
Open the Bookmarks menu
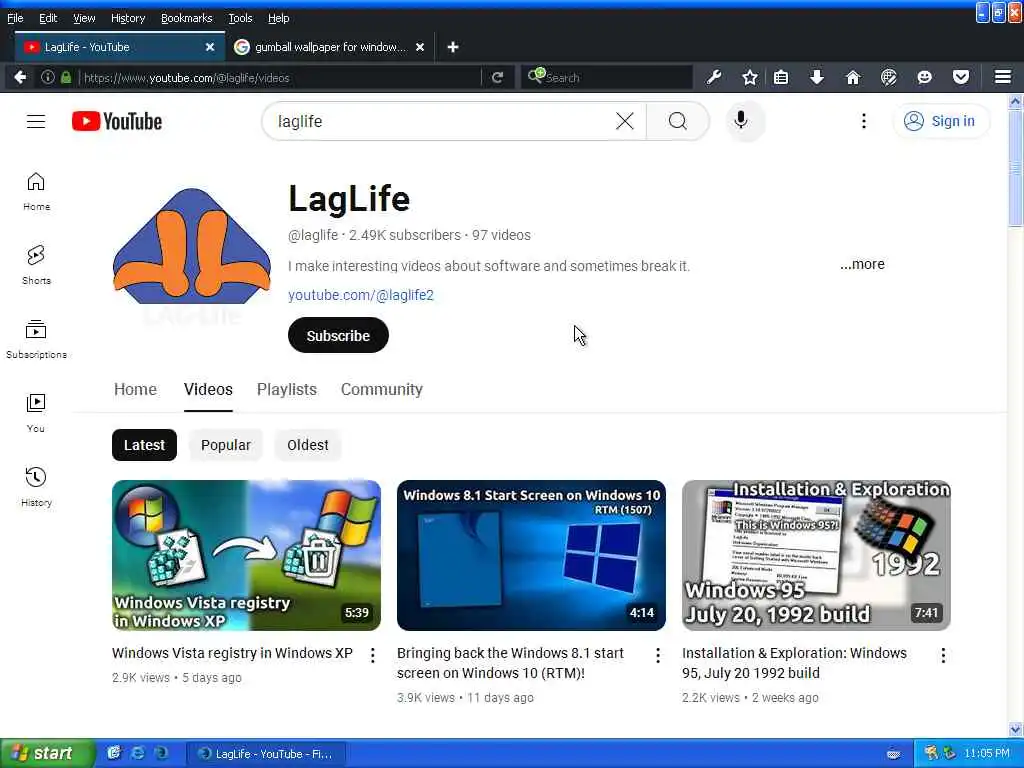186,18
